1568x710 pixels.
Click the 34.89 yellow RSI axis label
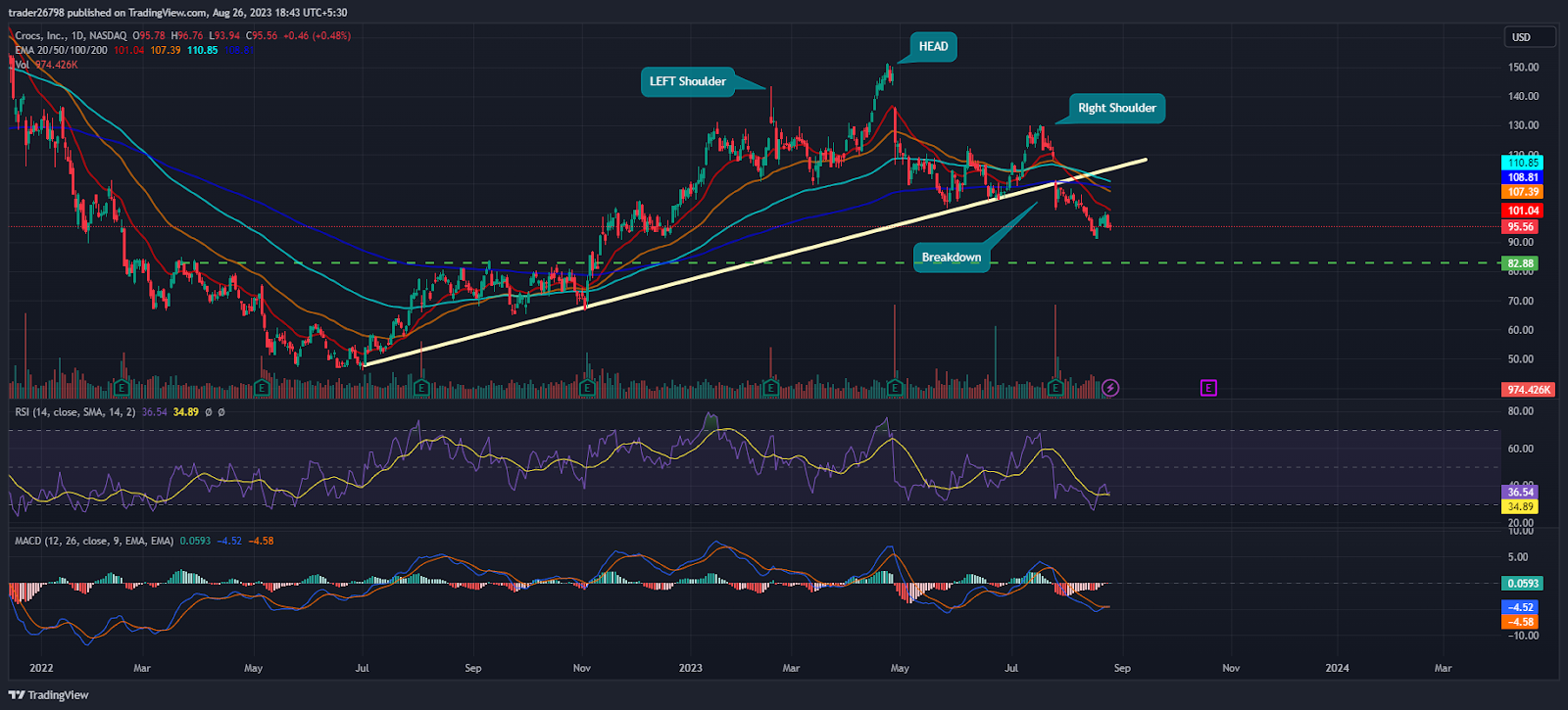[1520, 507]
